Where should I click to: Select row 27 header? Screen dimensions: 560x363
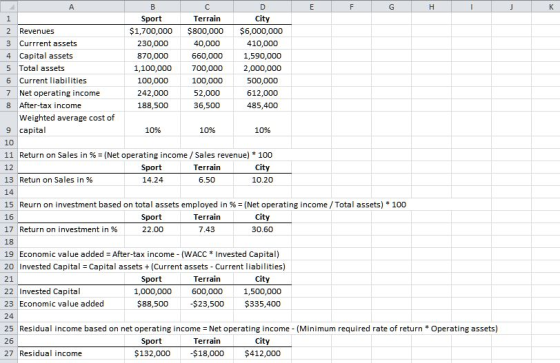click(9, 353)
